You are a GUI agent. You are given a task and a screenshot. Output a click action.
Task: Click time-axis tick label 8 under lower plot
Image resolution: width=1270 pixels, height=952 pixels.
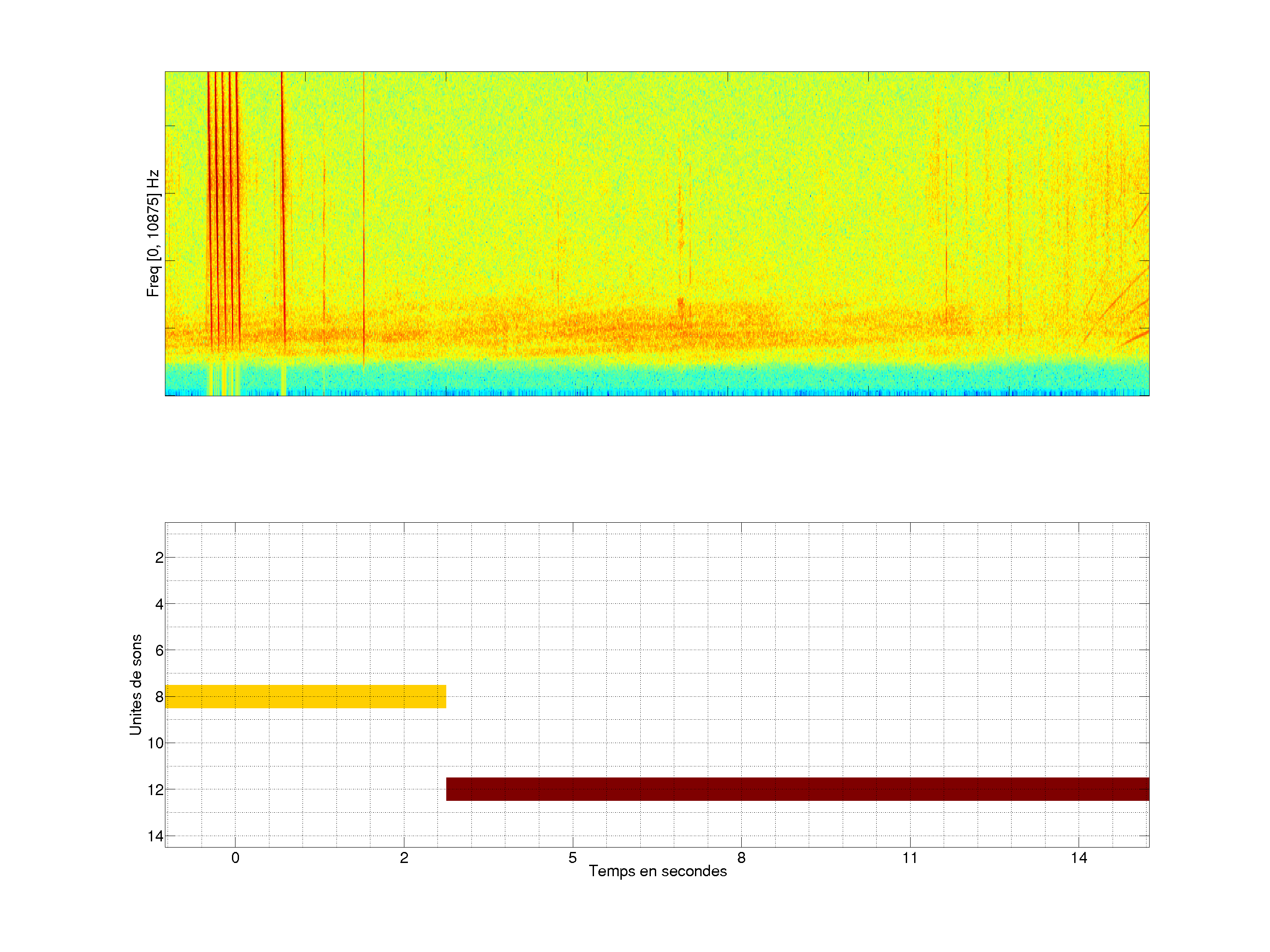coord(741,858)
